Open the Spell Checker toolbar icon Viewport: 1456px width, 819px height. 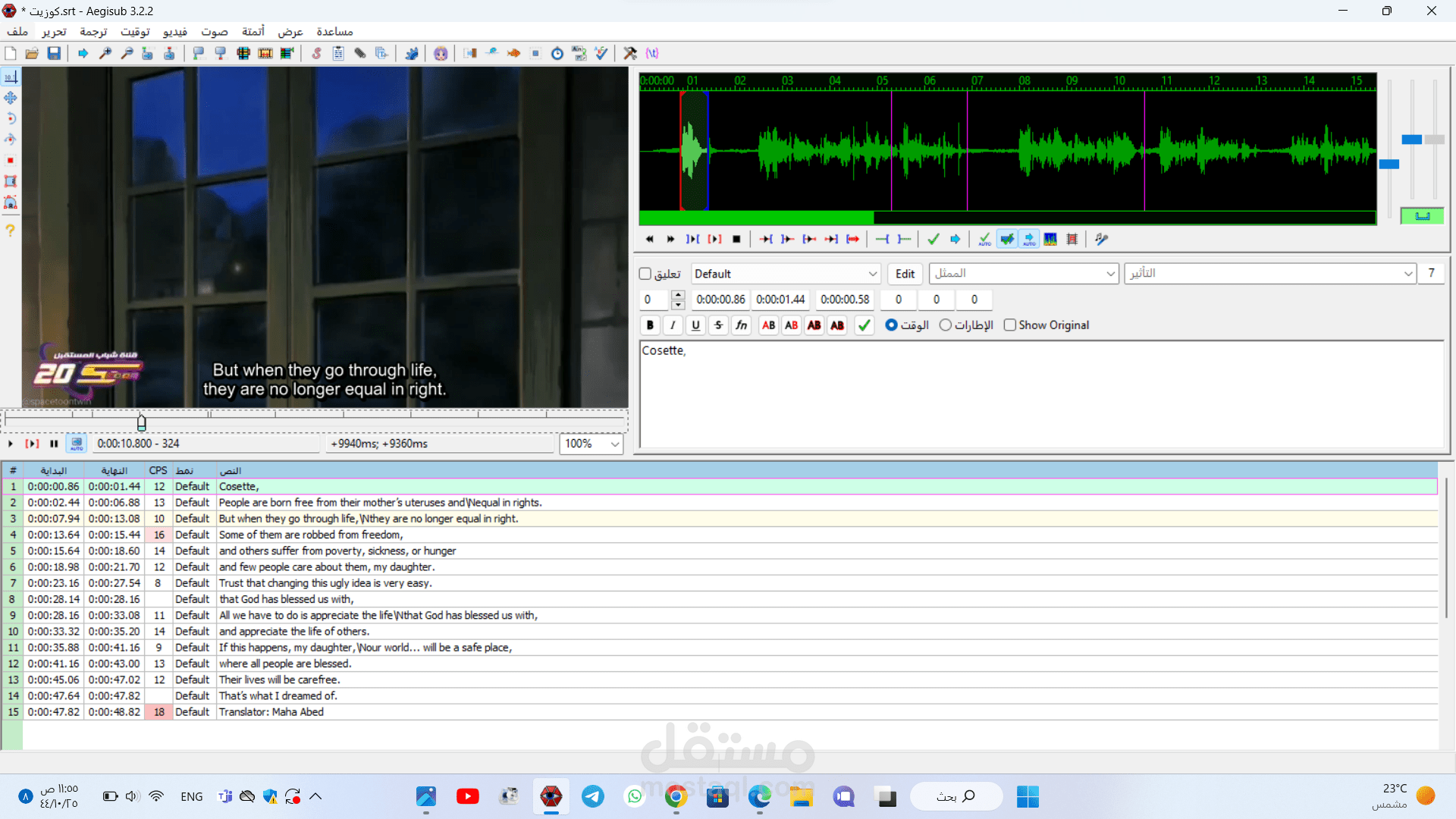tap(601, 53)
